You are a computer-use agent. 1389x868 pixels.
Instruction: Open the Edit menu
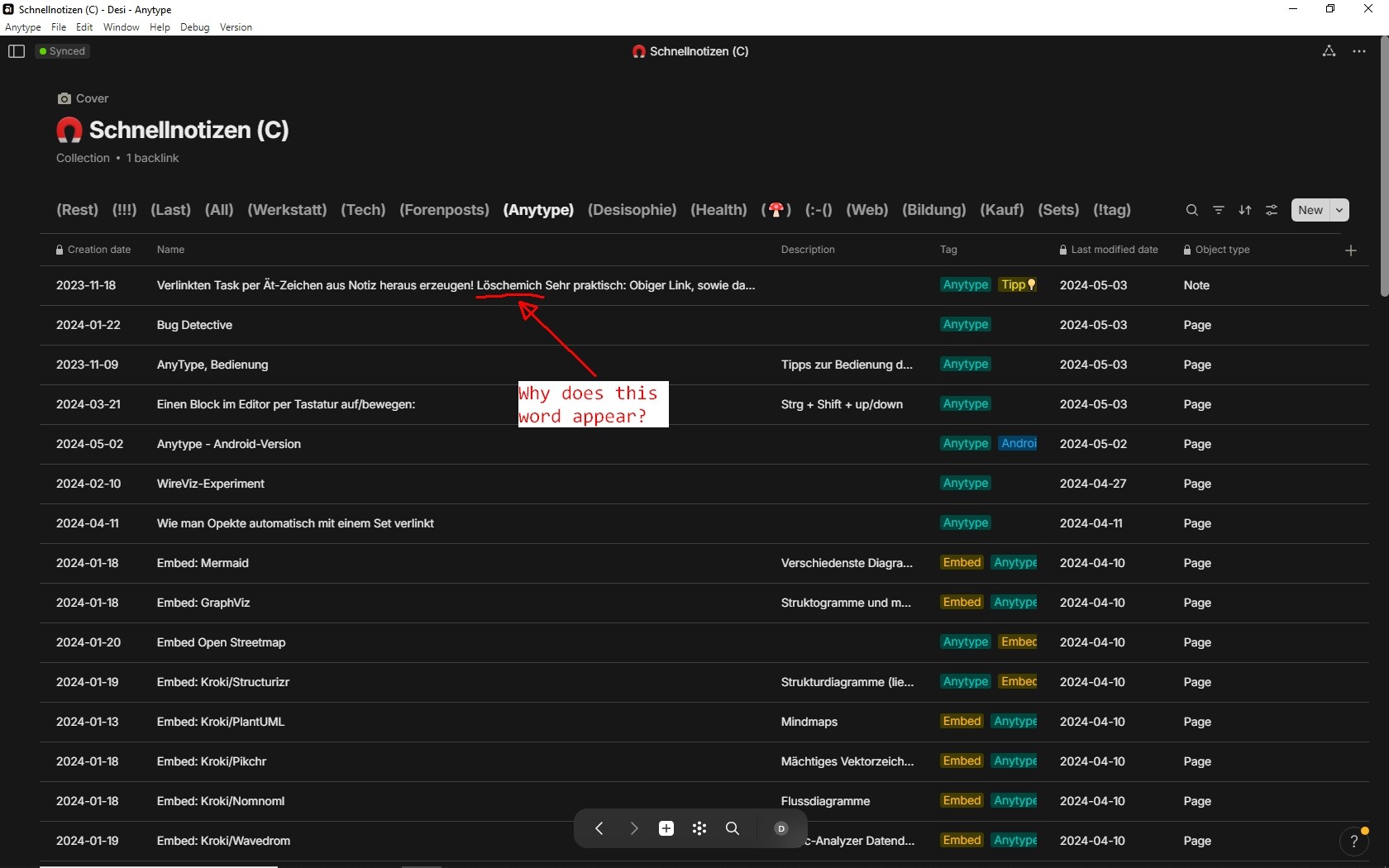84,27
